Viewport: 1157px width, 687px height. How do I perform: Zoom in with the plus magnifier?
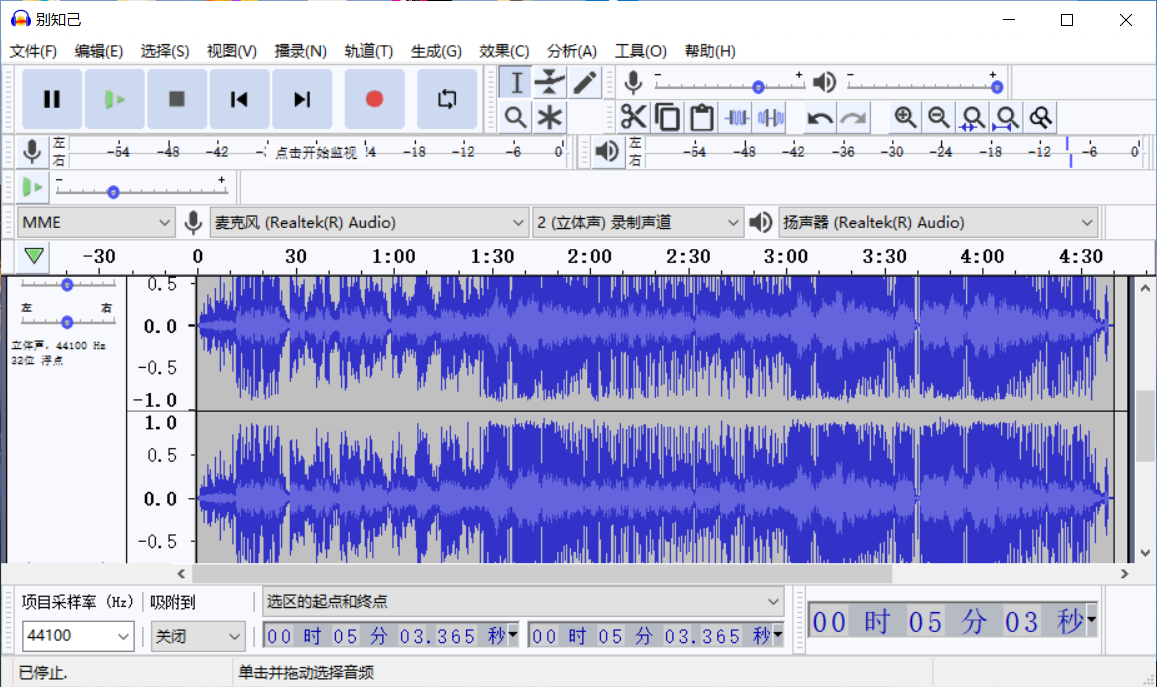(905, 117)
